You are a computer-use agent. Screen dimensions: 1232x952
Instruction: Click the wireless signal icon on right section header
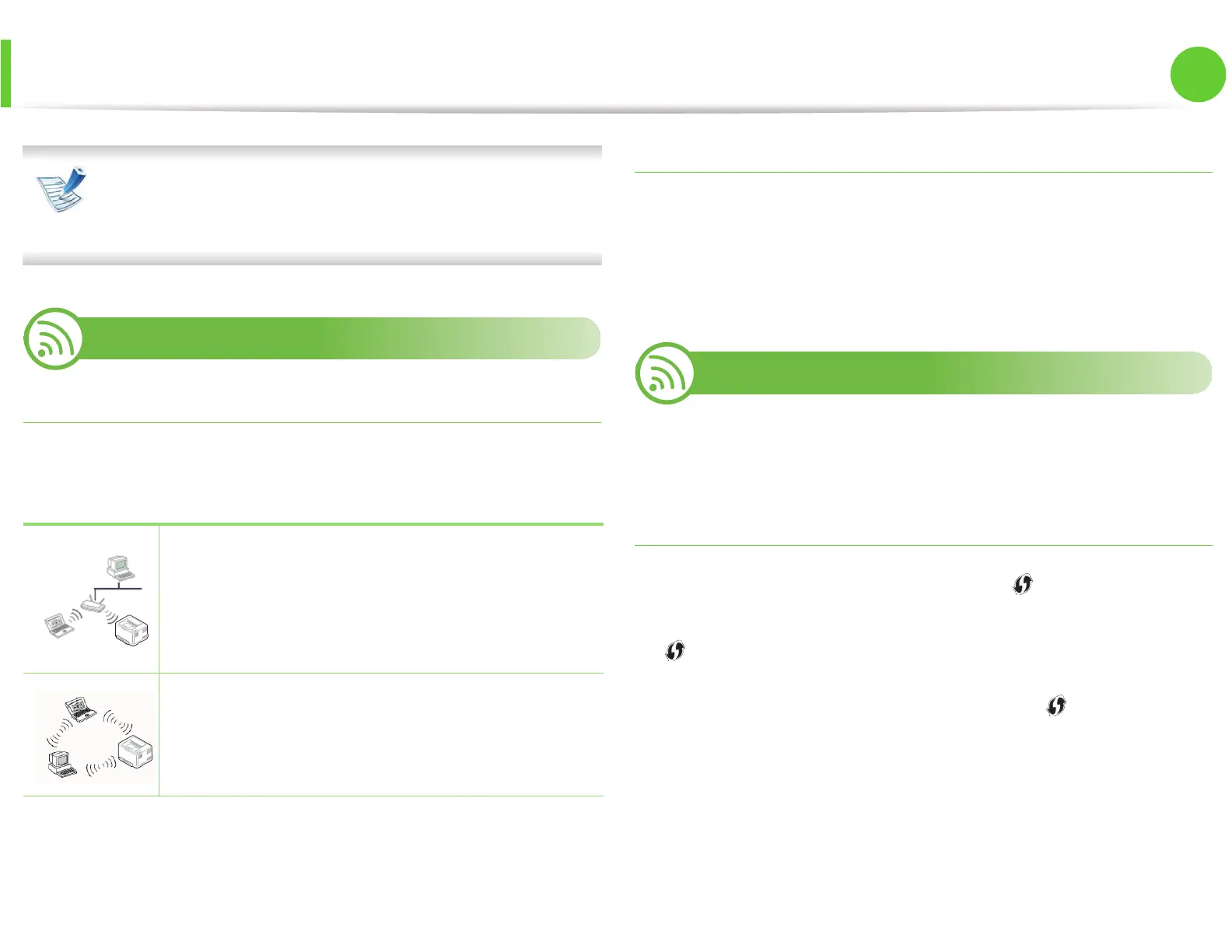pos(665,373)
